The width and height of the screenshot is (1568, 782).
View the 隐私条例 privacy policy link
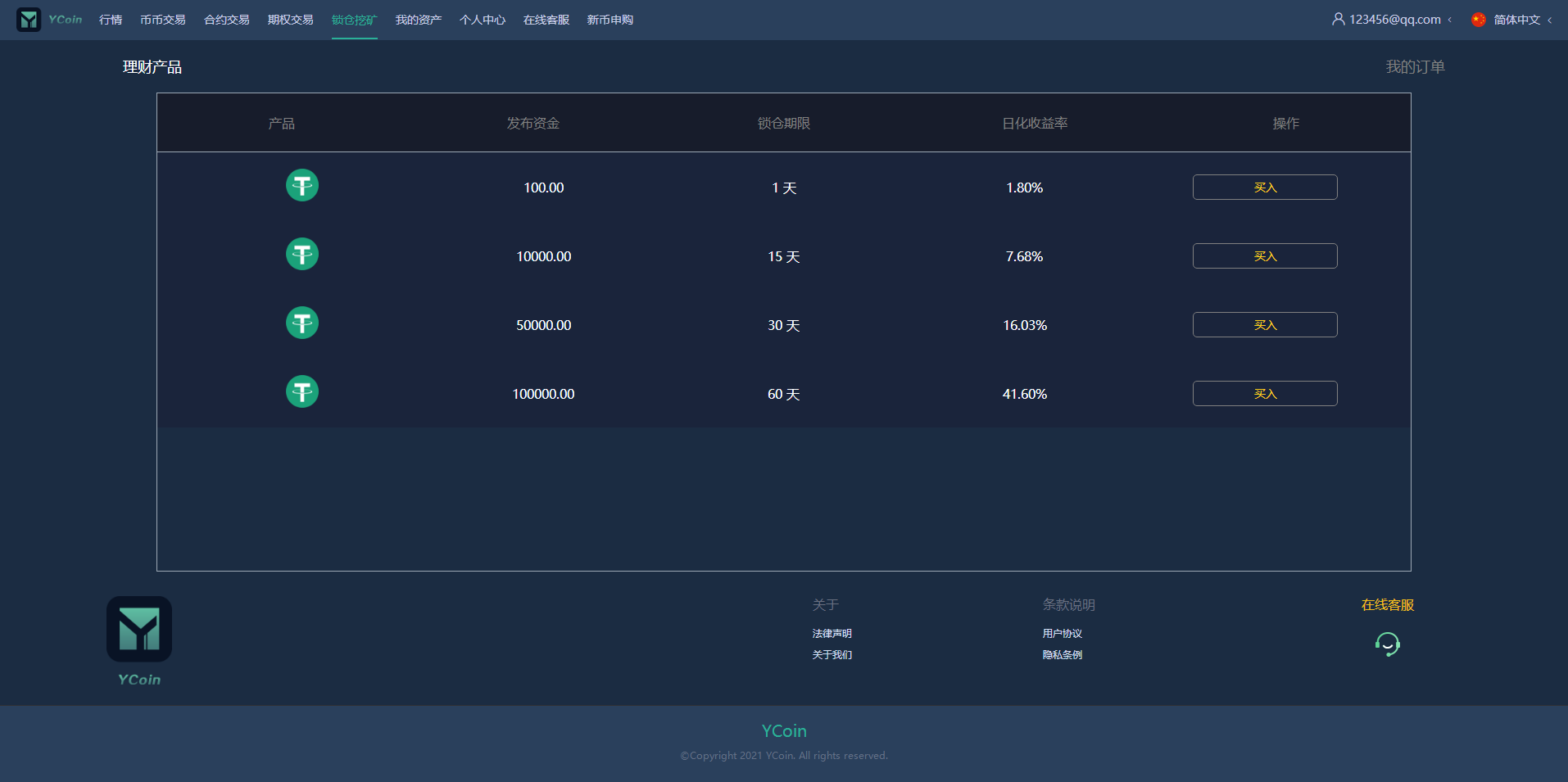click(1062, 655)
